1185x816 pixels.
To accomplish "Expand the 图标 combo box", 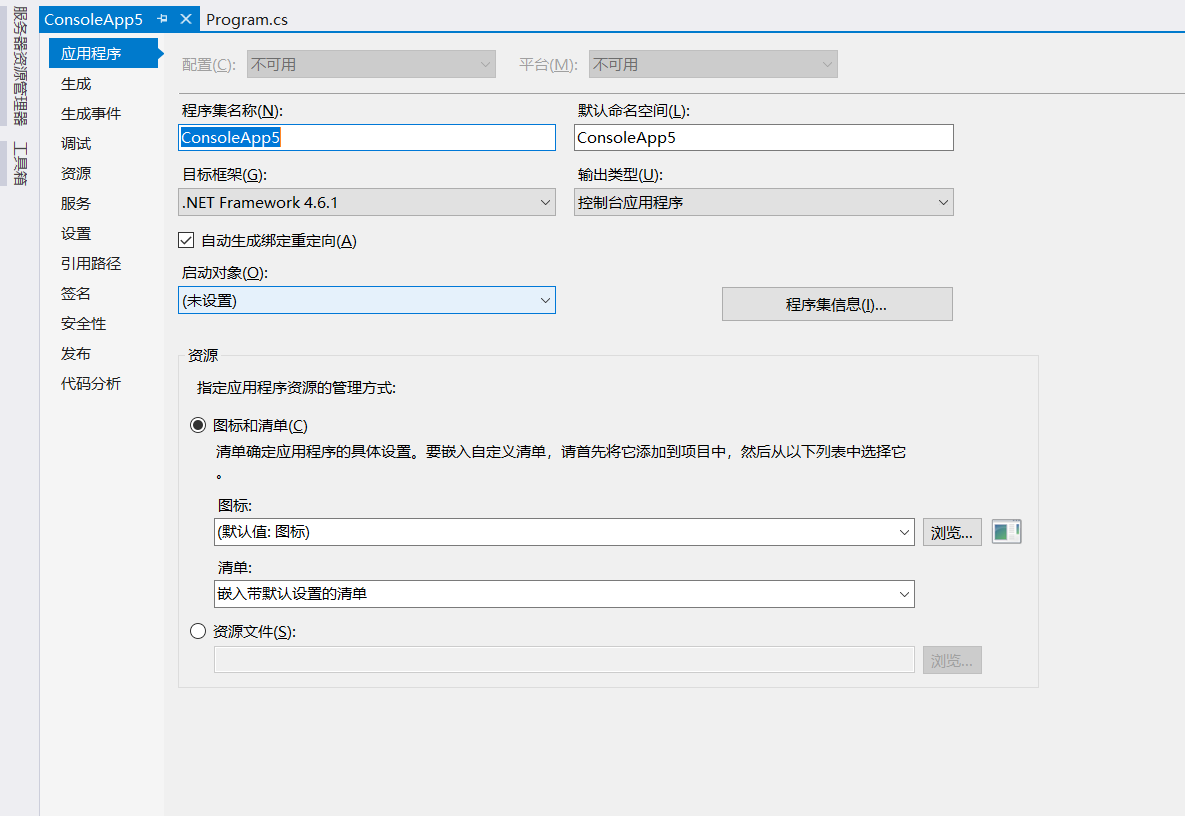I will pyautogui.click(x=565, y=532).
